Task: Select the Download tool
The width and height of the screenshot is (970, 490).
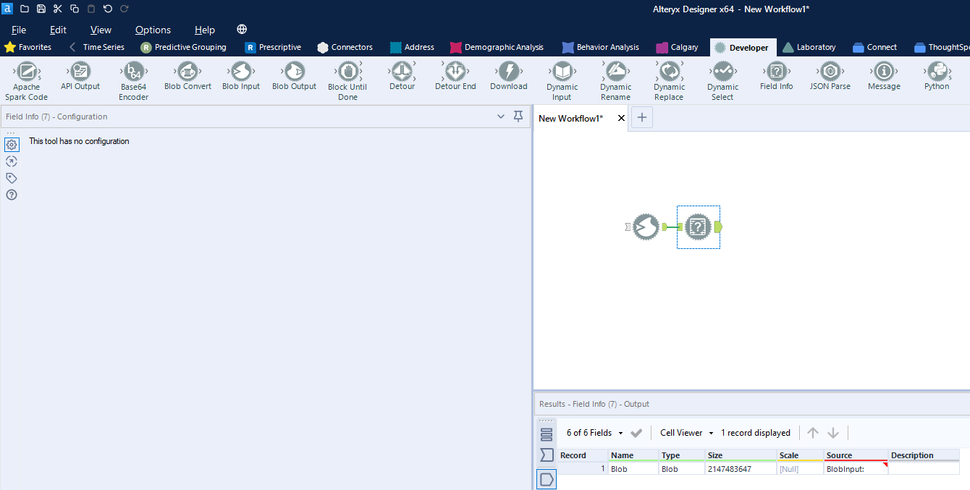Action: (x=509, y=77)
